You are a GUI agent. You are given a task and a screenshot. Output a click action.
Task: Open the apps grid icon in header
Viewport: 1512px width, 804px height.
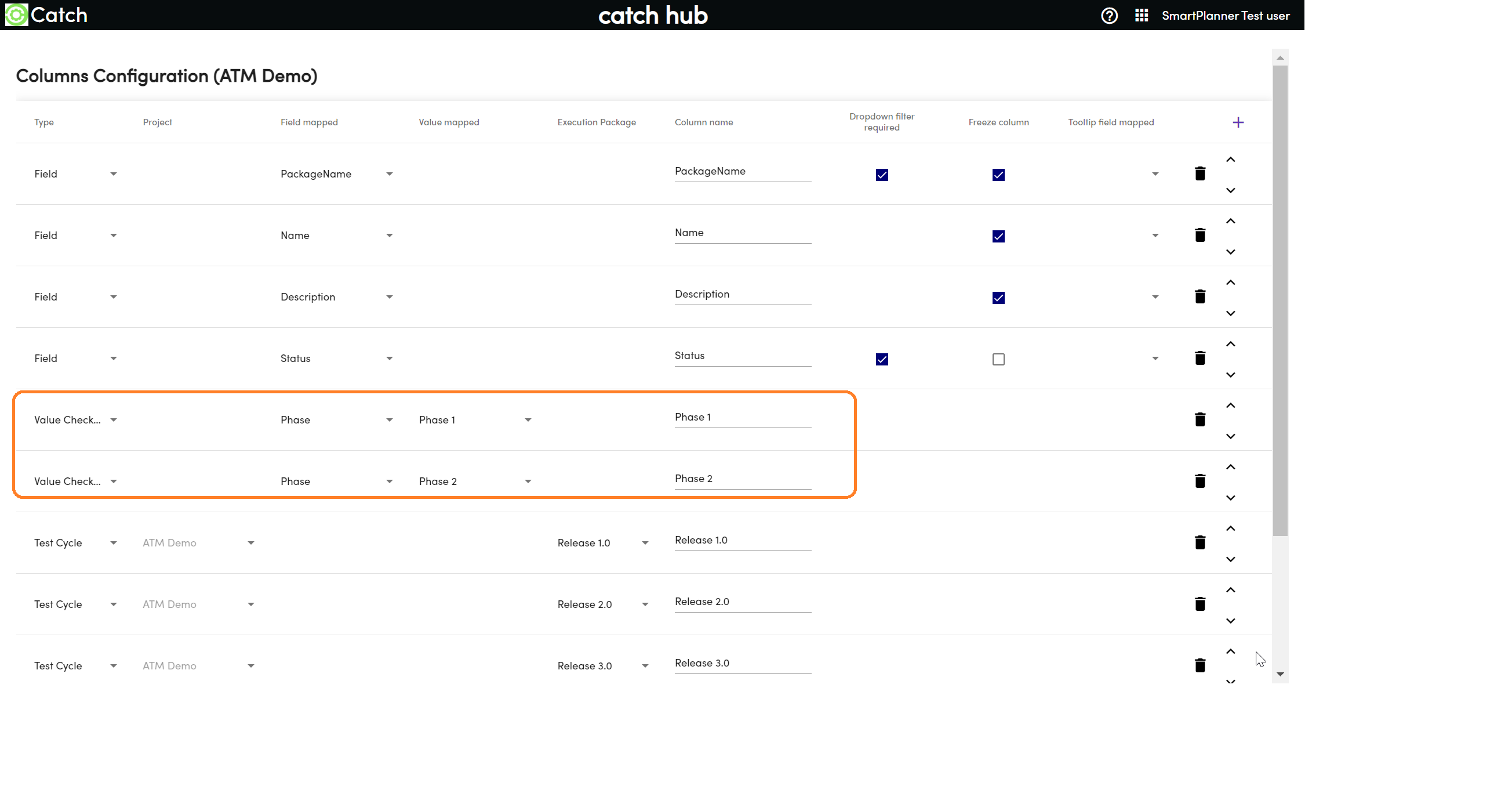1141,15
